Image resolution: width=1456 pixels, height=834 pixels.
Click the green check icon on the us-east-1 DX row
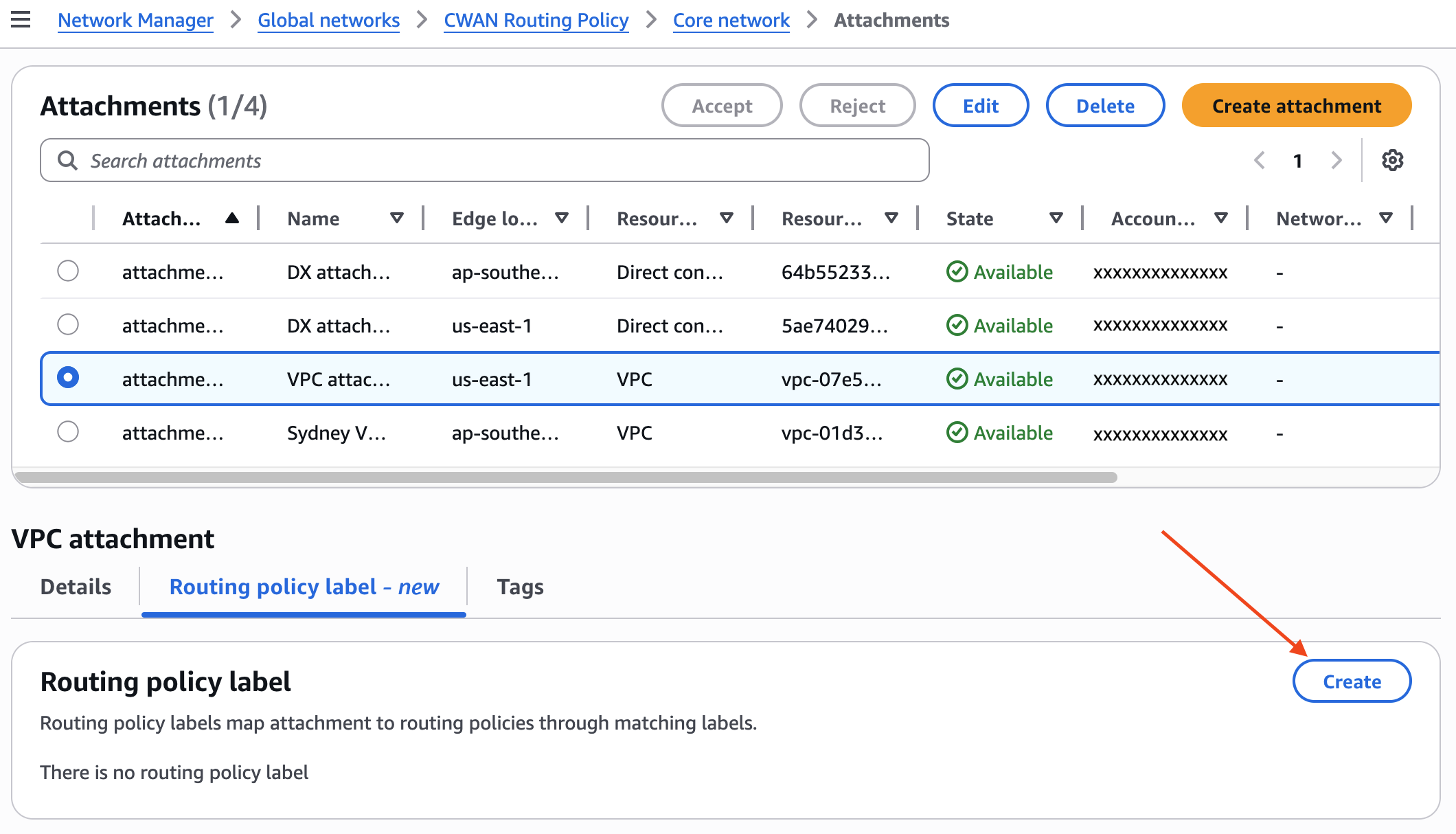tap(957, 325)
